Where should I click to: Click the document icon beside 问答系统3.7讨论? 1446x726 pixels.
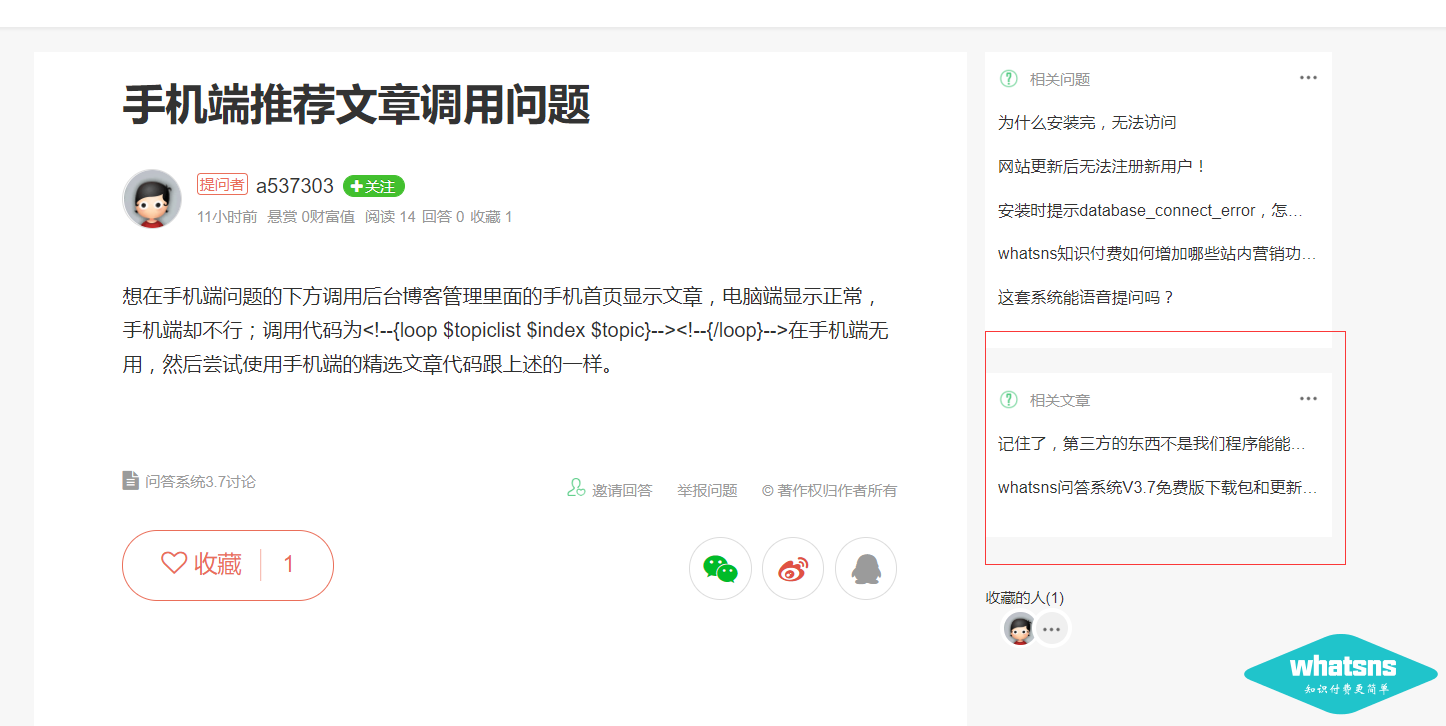(x=131, y=481)
